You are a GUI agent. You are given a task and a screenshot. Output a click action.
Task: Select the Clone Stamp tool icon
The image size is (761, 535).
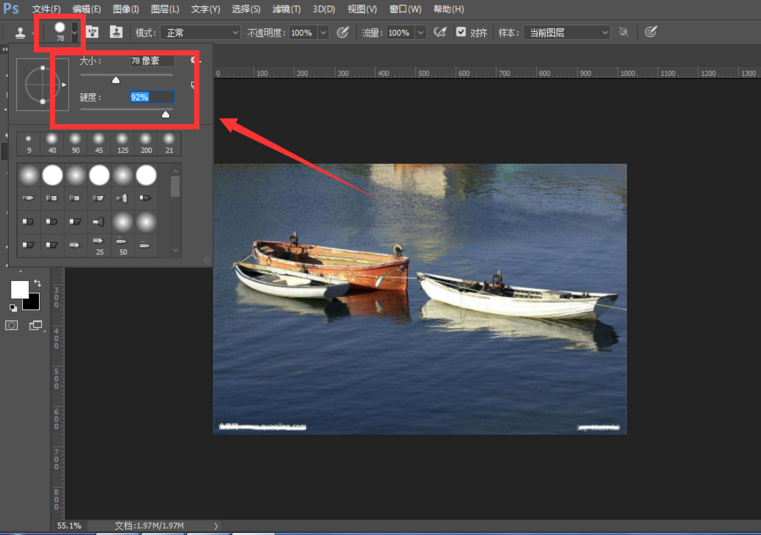(x=19, y=33)
